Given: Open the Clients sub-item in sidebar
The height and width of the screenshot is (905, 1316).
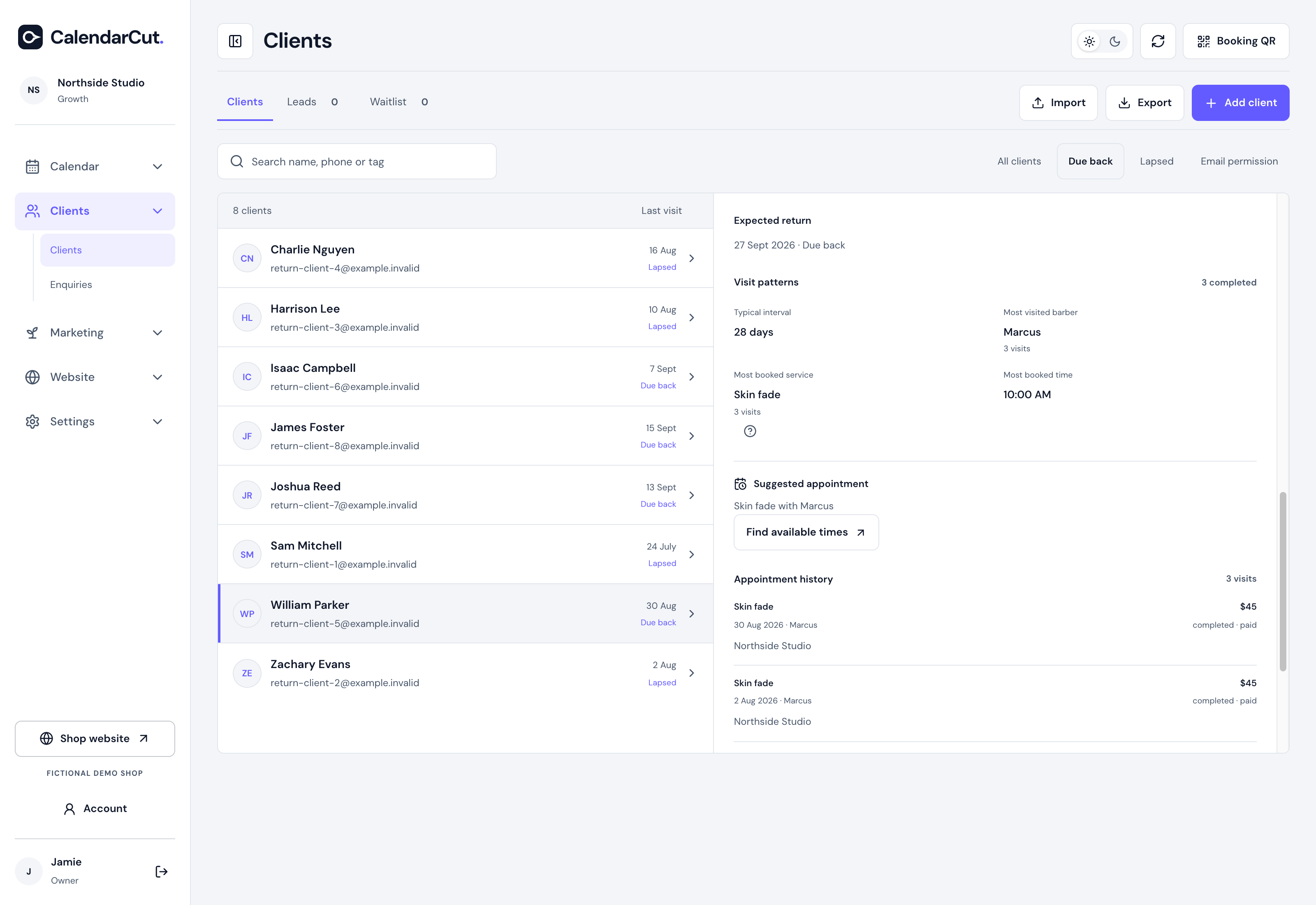Looking at the screenshot, I should pyautogui.click(x=107, y=250).
